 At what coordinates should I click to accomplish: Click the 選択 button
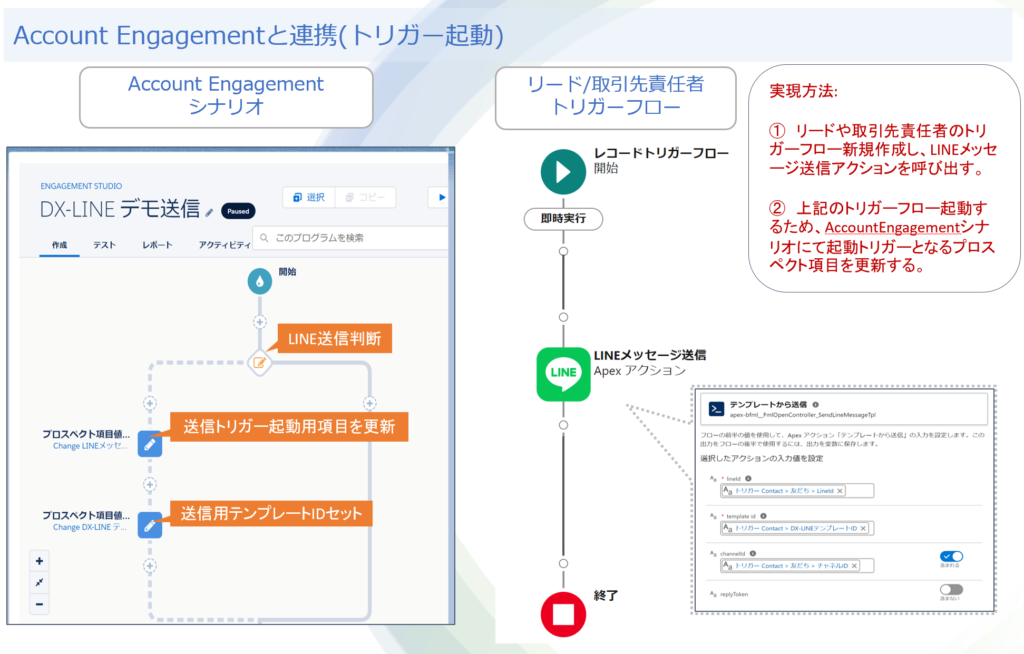point(307,198)
